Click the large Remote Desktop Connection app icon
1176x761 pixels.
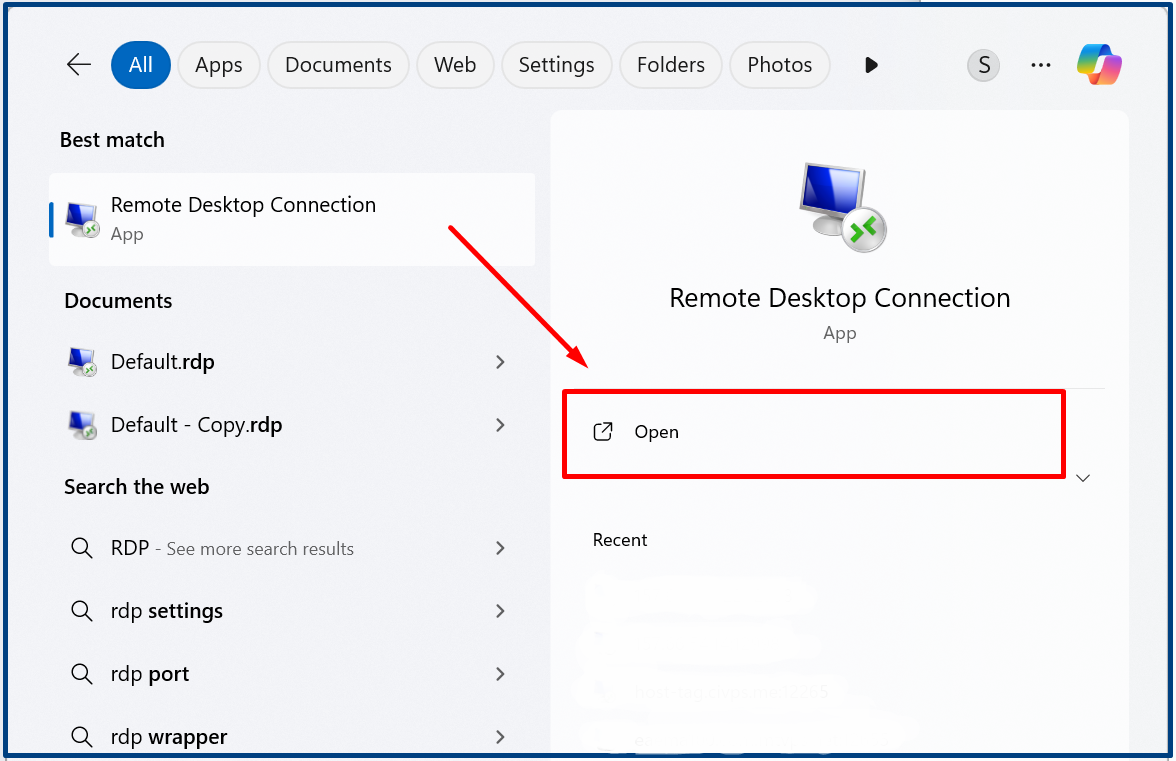pyautogui.click(x=842, y=207)
